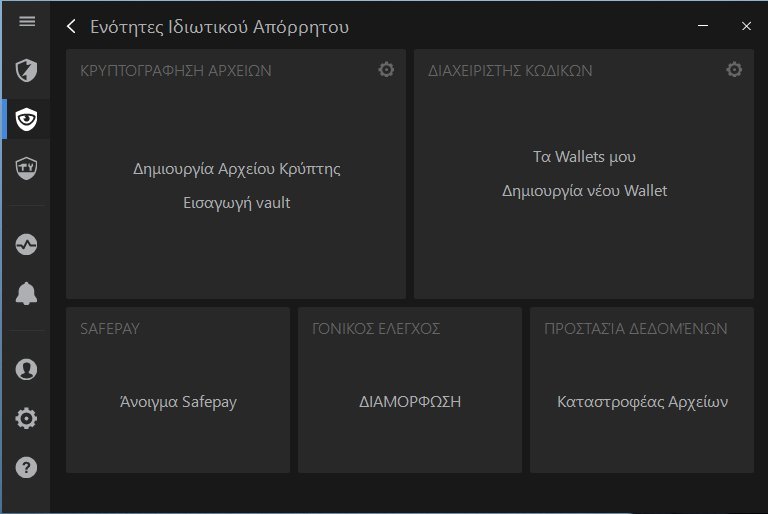Open the Account user icon
768x514 pixels.
click(26, 369)
